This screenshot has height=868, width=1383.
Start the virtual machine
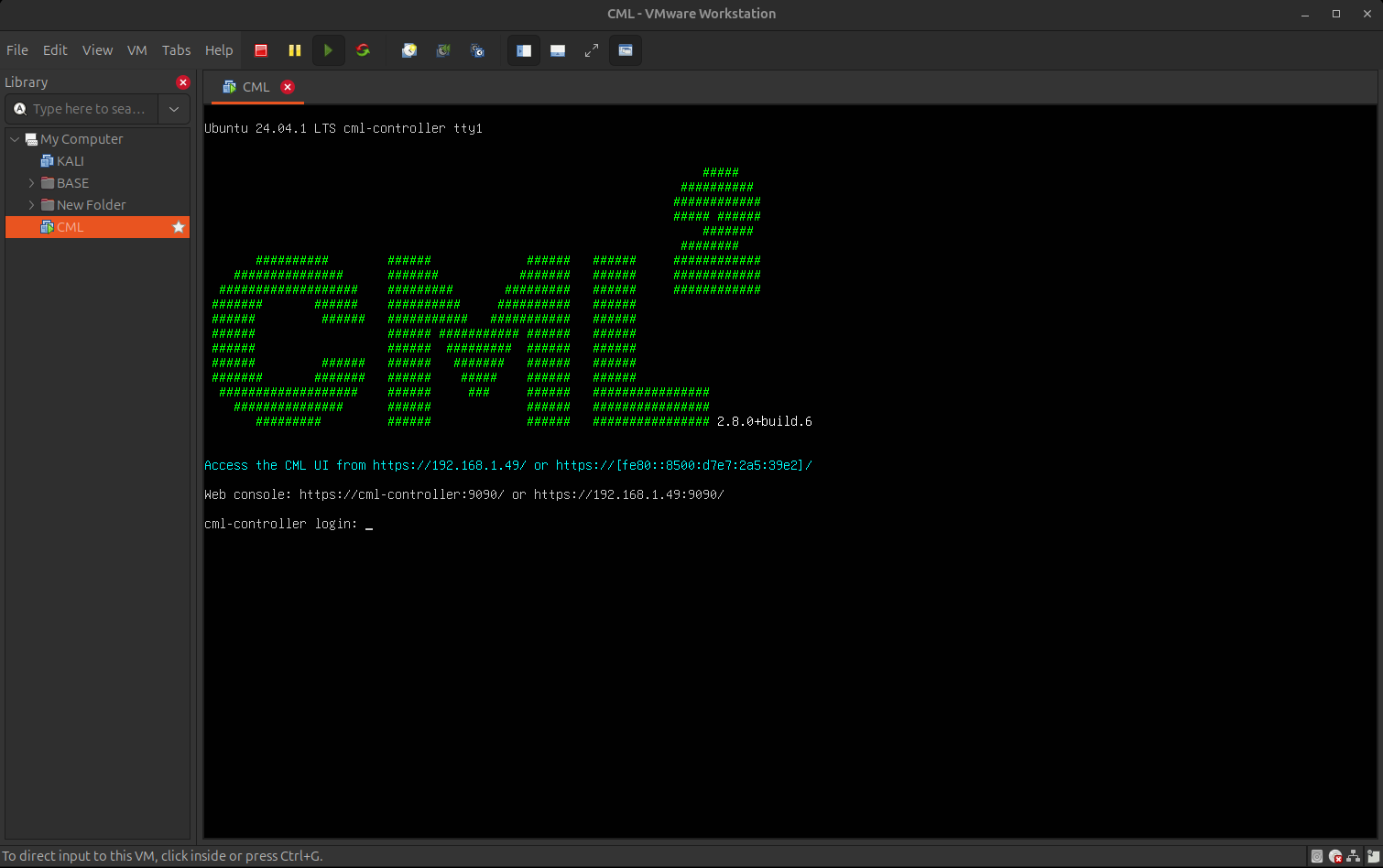pos(329,50)
